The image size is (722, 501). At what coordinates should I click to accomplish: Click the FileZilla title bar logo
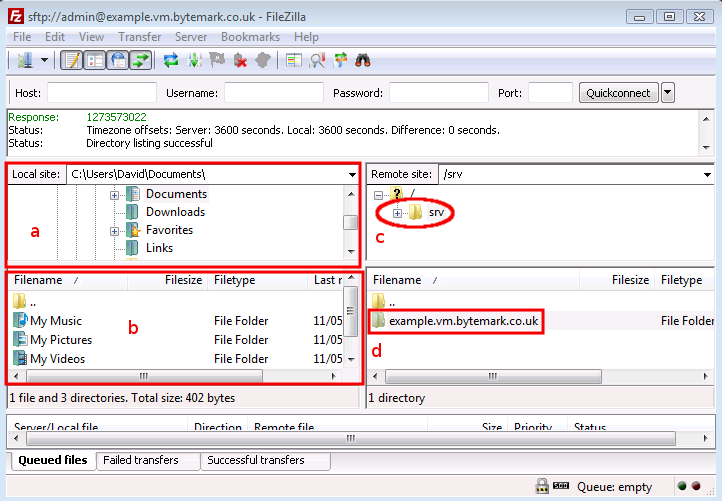pyautogui.click(x=15, y=16)
